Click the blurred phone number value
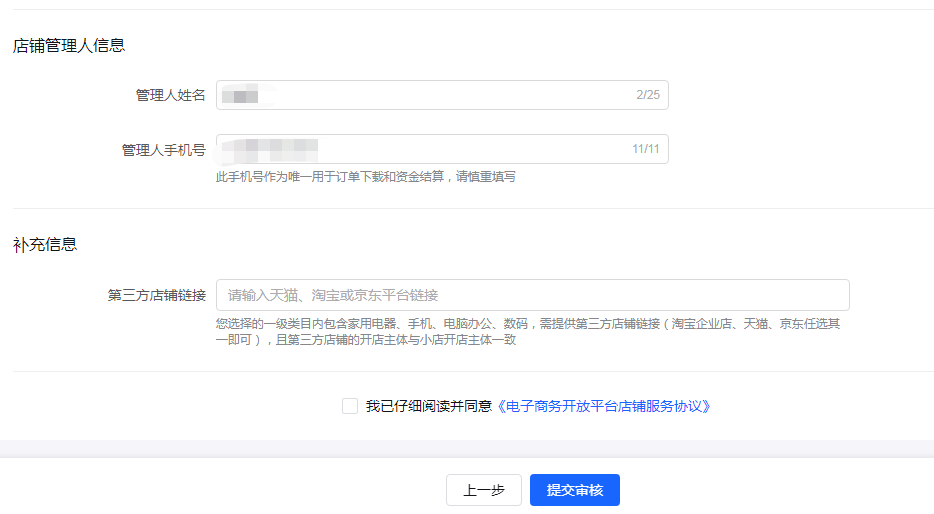The image size is (934, 514). tap(270, 149)
